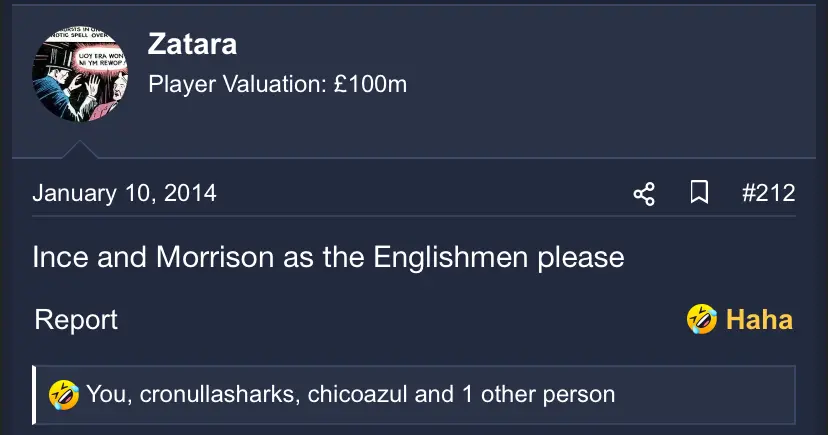Click the January 10, 2014 post date
The height and width of the screenshot is (435, 828).
[124, 193]
